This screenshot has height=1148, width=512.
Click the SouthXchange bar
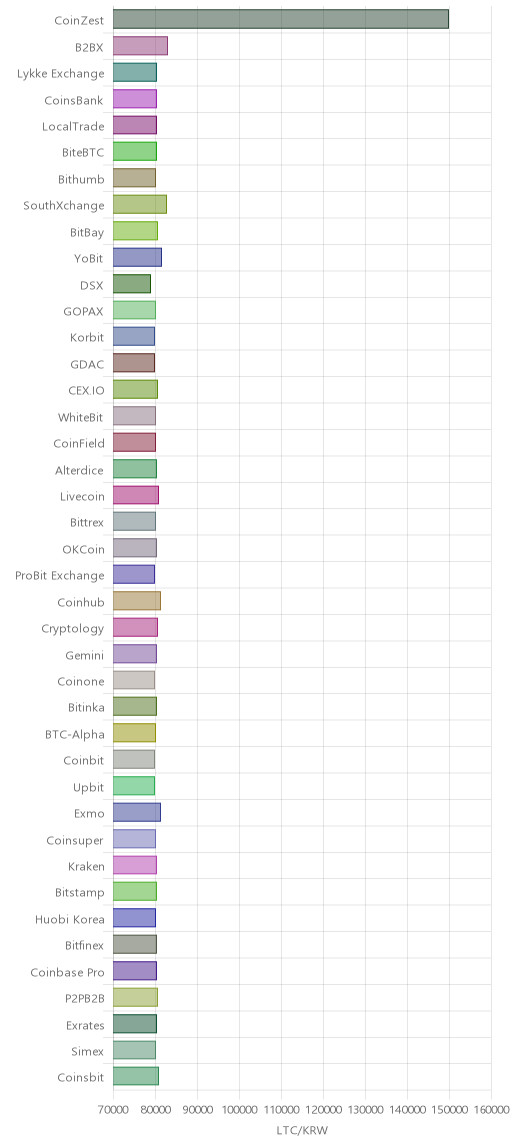[x=140, y=205]
